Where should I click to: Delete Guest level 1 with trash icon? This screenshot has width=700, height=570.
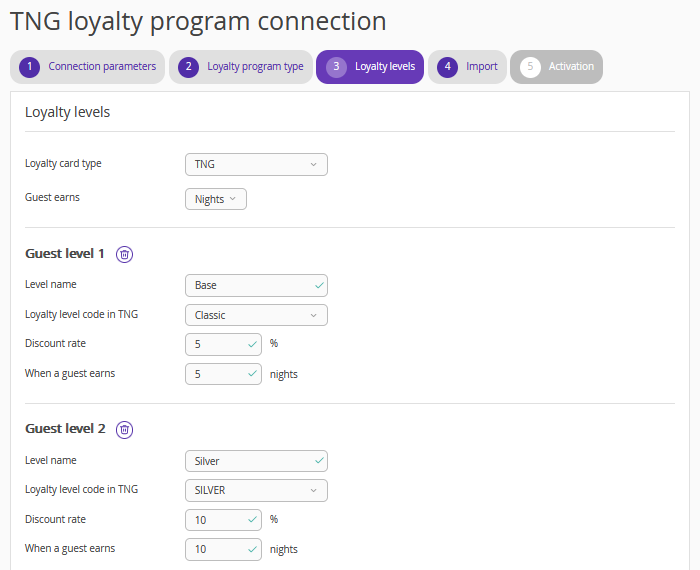click(x=124, y=254)
